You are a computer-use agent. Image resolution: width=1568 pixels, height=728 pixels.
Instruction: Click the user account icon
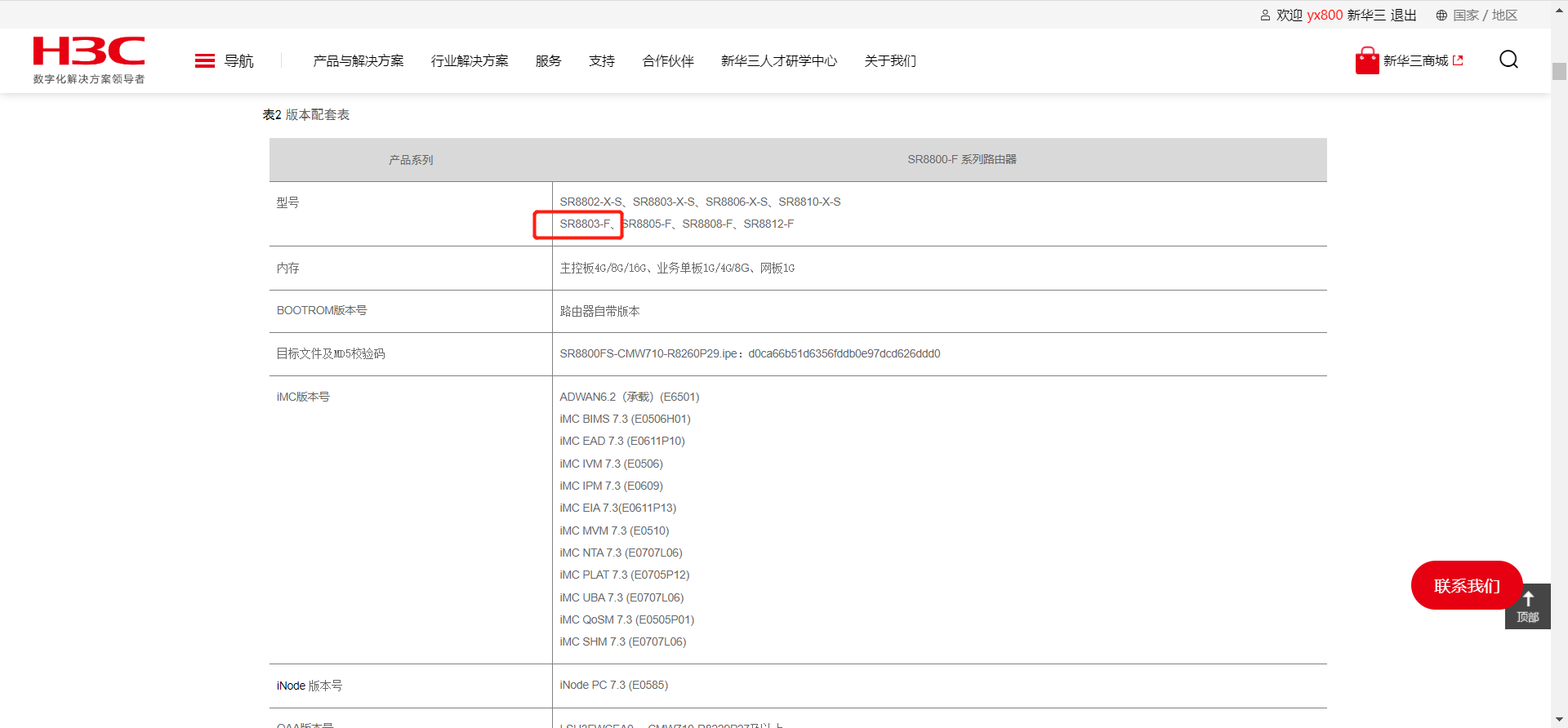(x=1265, y=16)
